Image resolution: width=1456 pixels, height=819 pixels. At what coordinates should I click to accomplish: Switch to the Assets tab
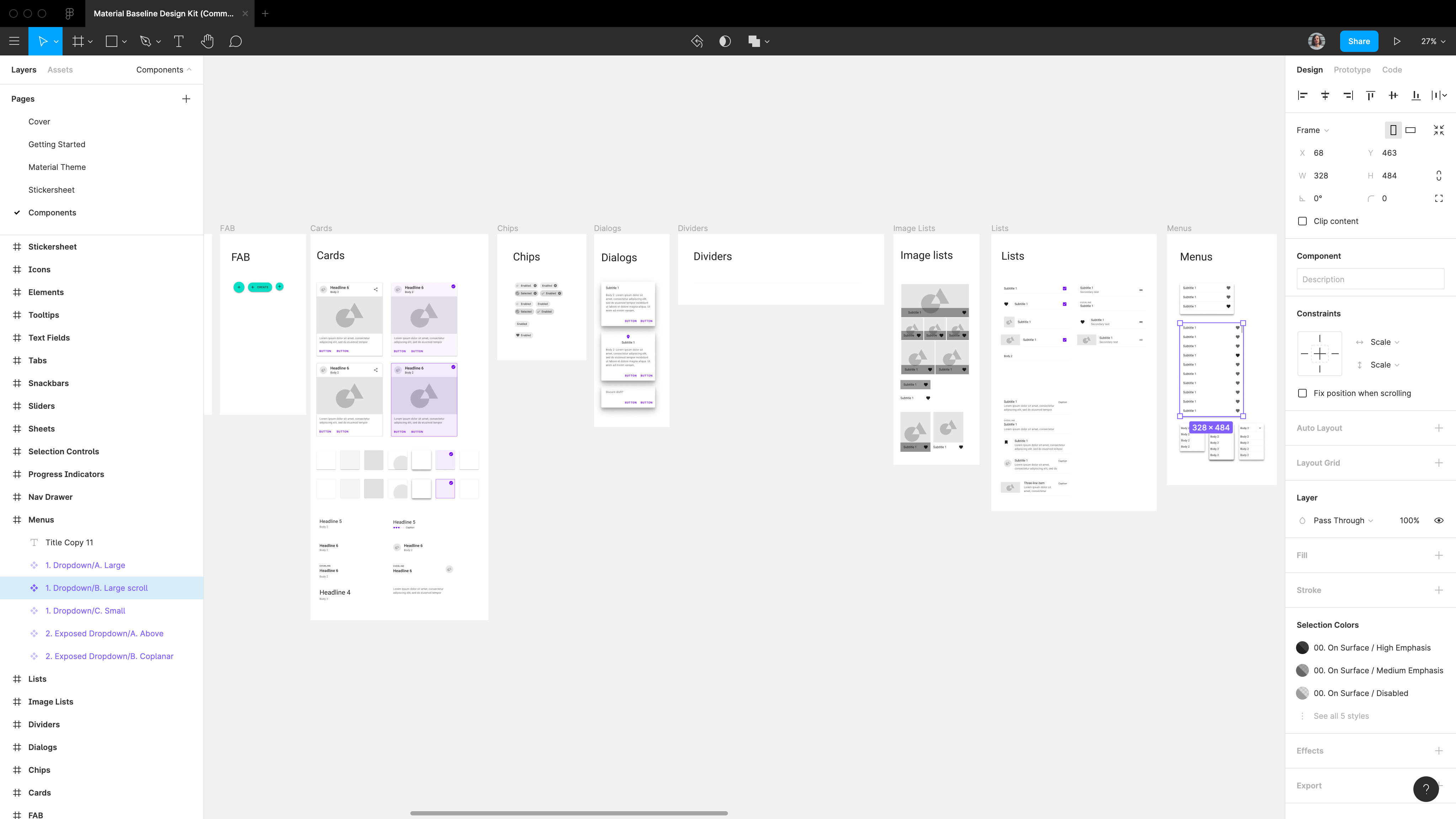pyautogui.click(x=60, y=70)
